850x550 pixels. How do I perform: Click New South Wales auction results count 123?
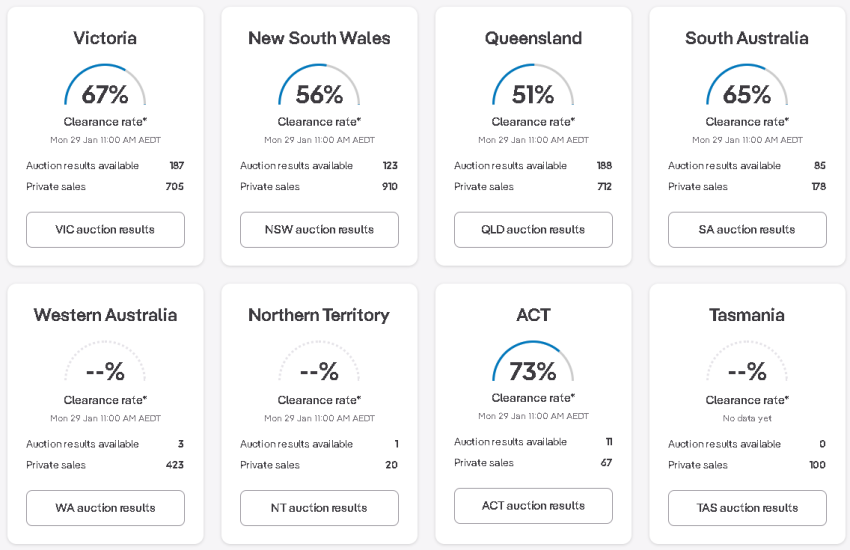pyautogui.click(x=390, y=165)
